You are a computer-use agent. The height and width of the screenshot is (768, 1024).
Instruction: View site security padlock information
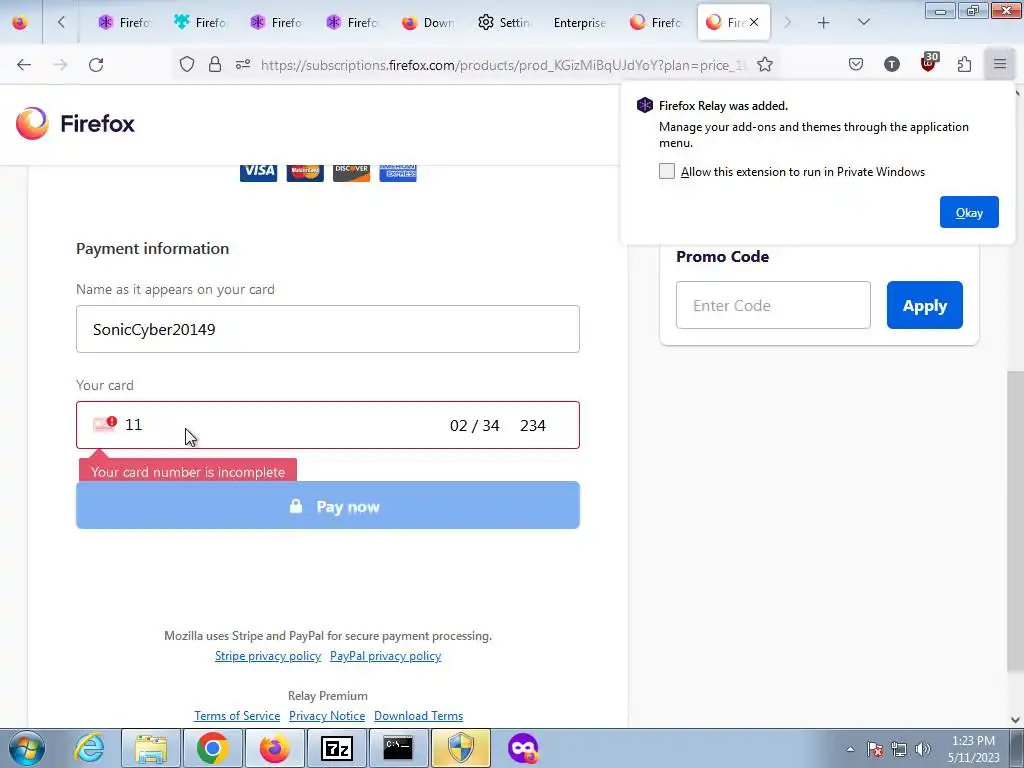tap(215, 65)
